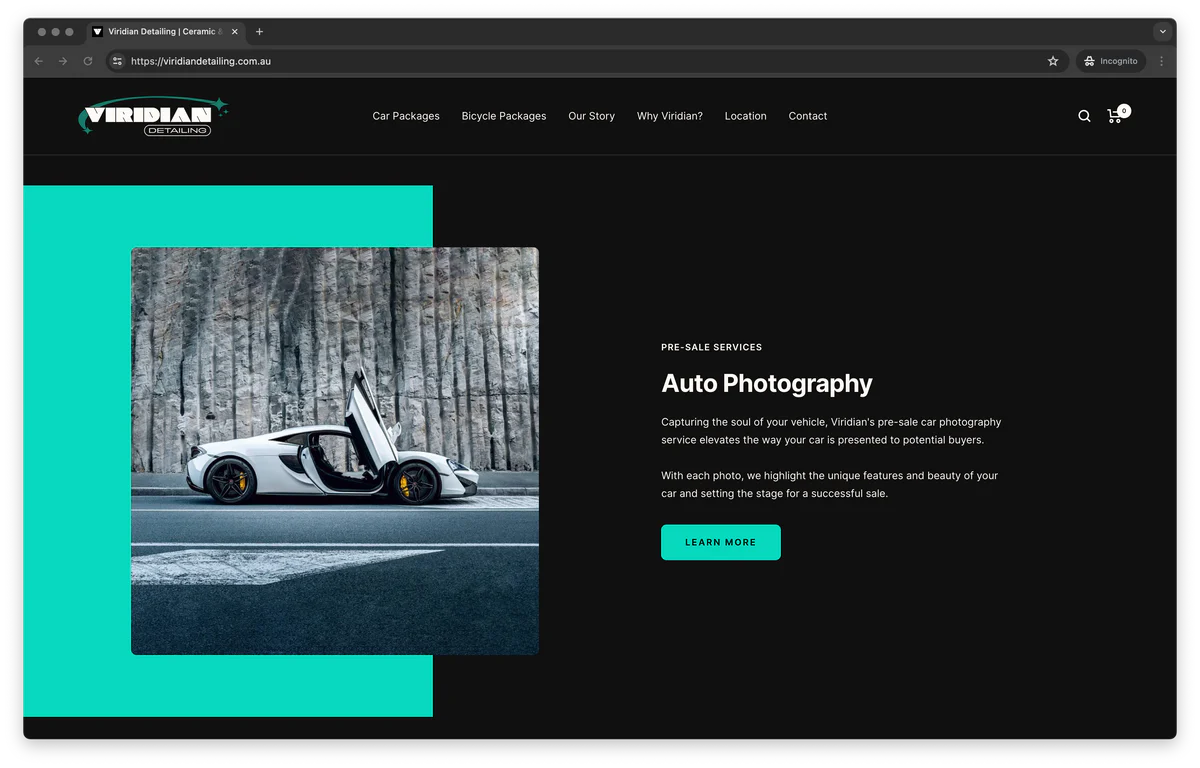Open the Bicycle Packages menu
The image size is (1200, 768).
(x=504, y=116)
